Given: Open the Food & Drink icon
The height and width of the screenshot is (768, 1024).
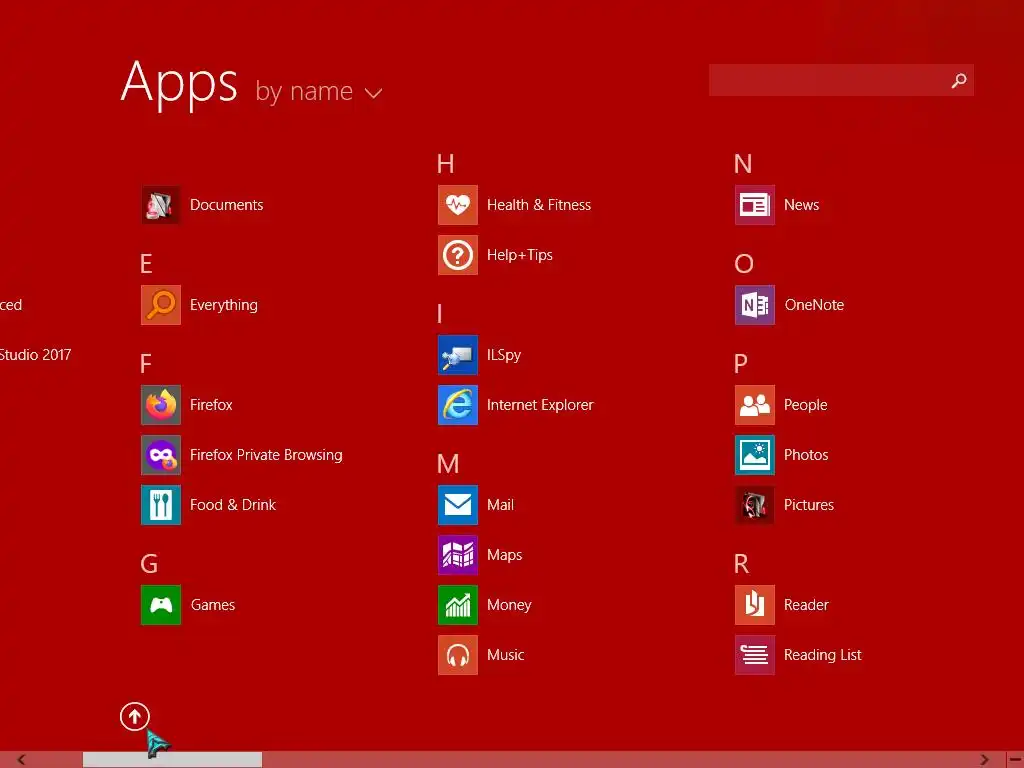Looking at the screenshot, I should click(x=161, y=505).
